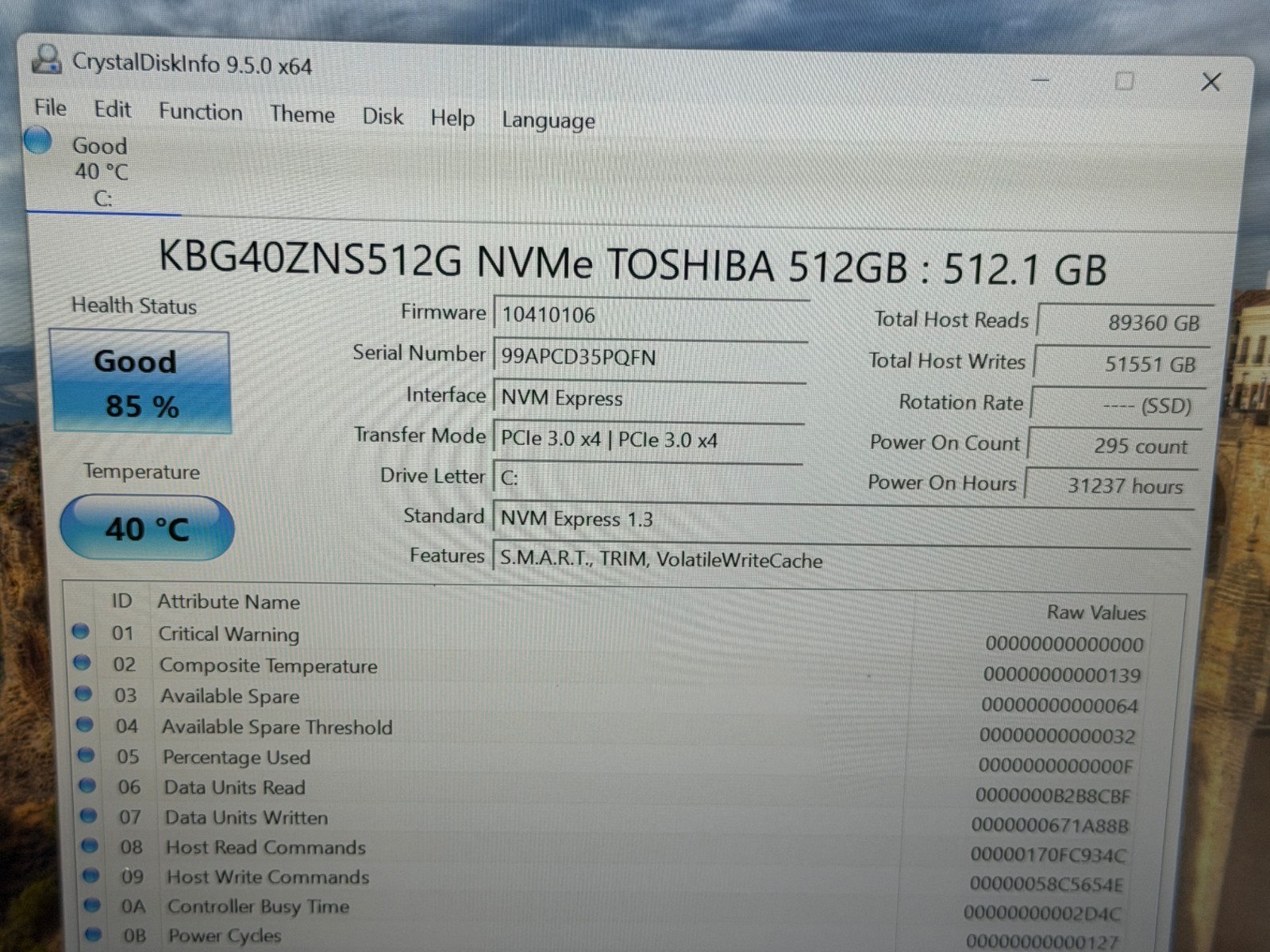Select the Data Units Read attribute name

click(235, 787)
